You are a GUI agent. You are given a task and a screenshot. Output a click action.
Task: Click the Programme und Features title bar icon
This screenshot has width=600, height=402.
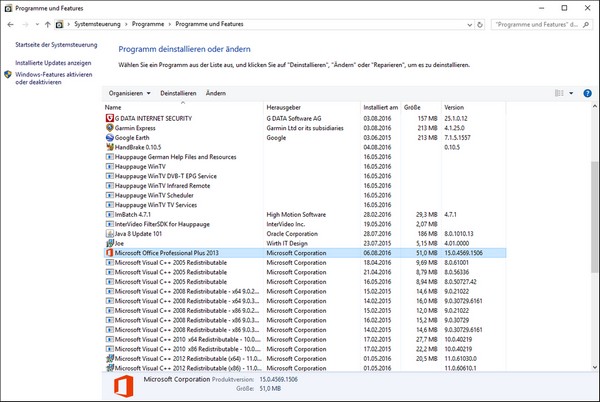pos(8,8)
